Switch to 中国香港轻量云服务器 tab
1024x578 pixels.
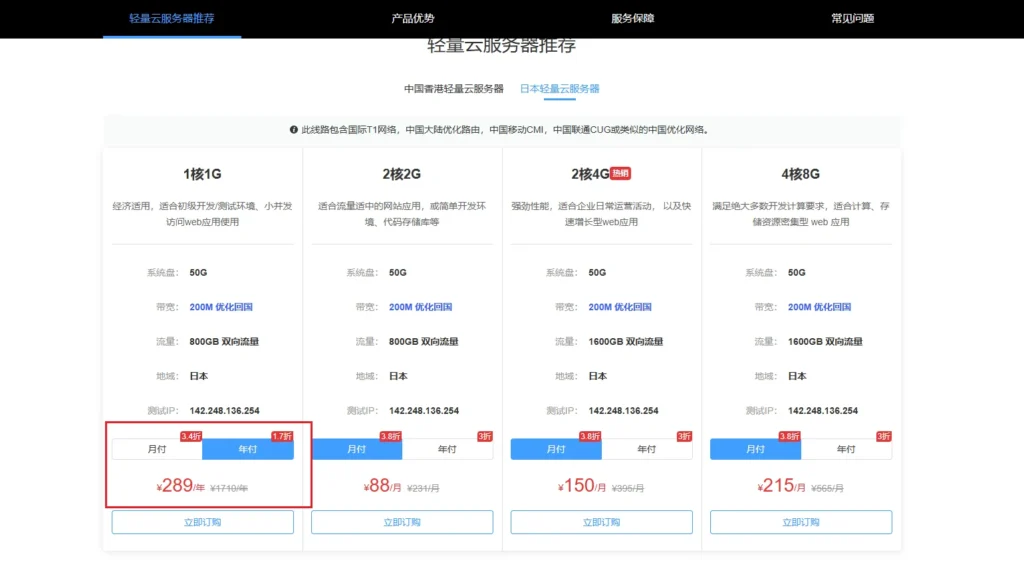(454, 89)
